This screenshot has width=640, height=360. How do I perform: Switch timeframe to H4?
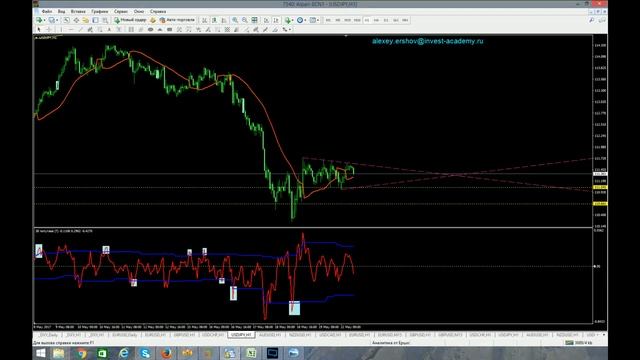[x=376, y=20]
